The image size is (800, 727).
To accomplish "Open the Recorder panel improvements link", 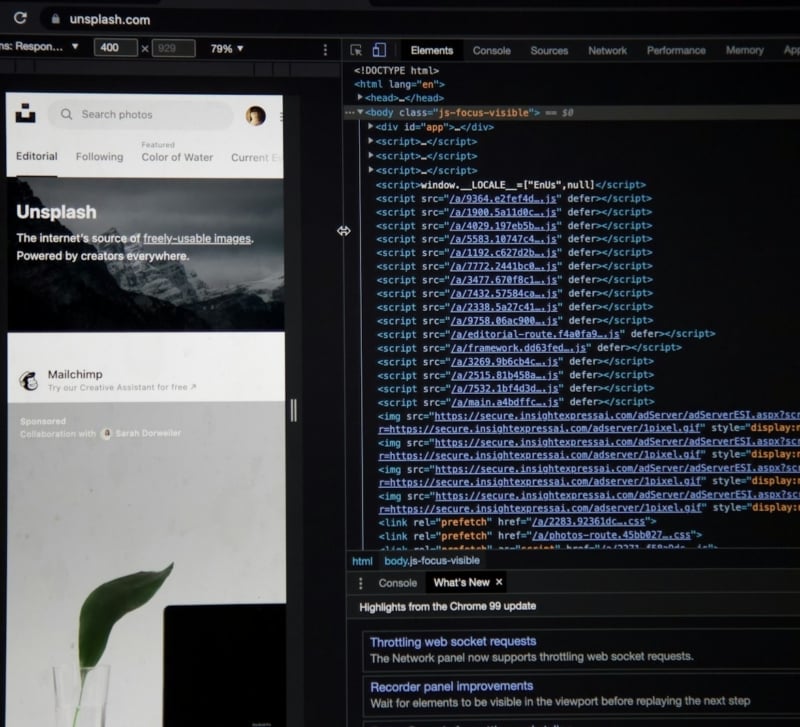I will click(452, 686).
